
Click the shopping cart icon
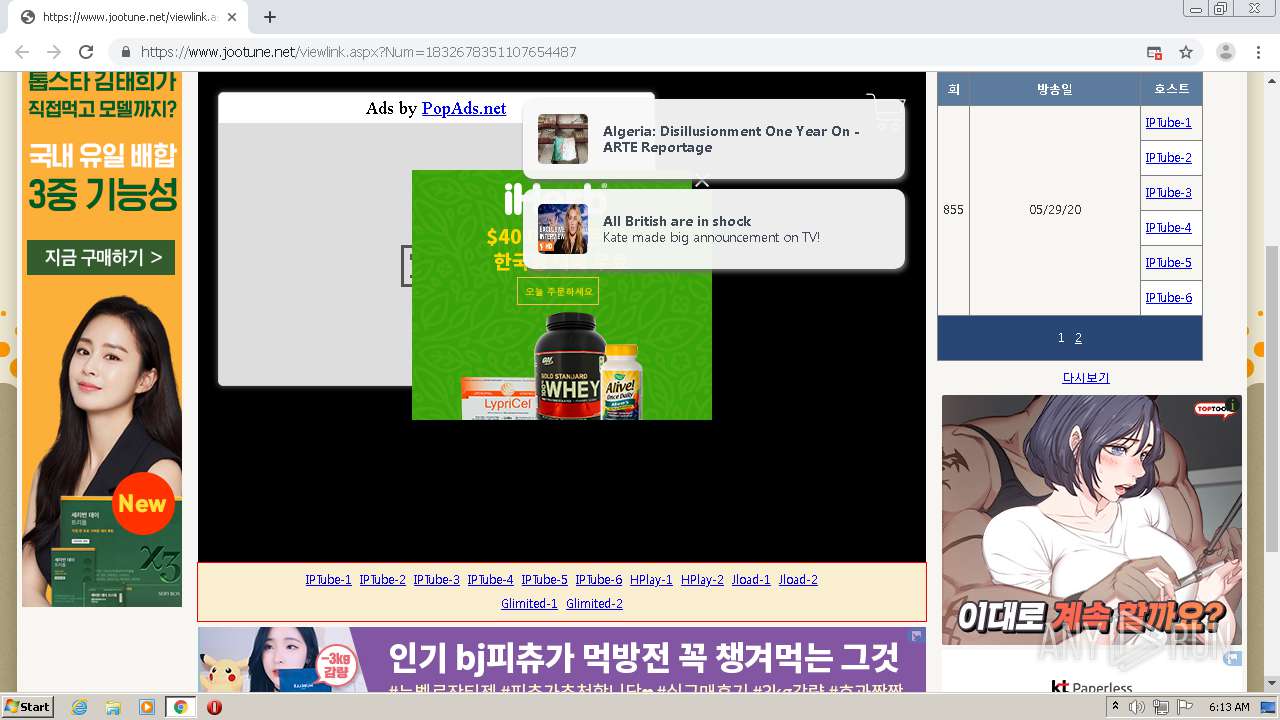(885, 112)
